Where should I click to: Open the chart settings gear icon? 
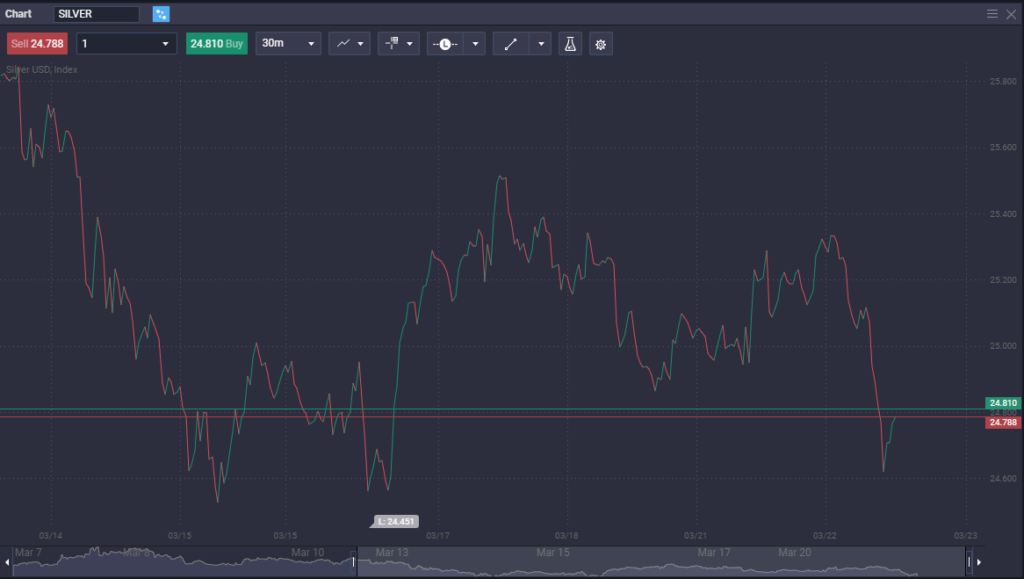(x=600, y=43)
